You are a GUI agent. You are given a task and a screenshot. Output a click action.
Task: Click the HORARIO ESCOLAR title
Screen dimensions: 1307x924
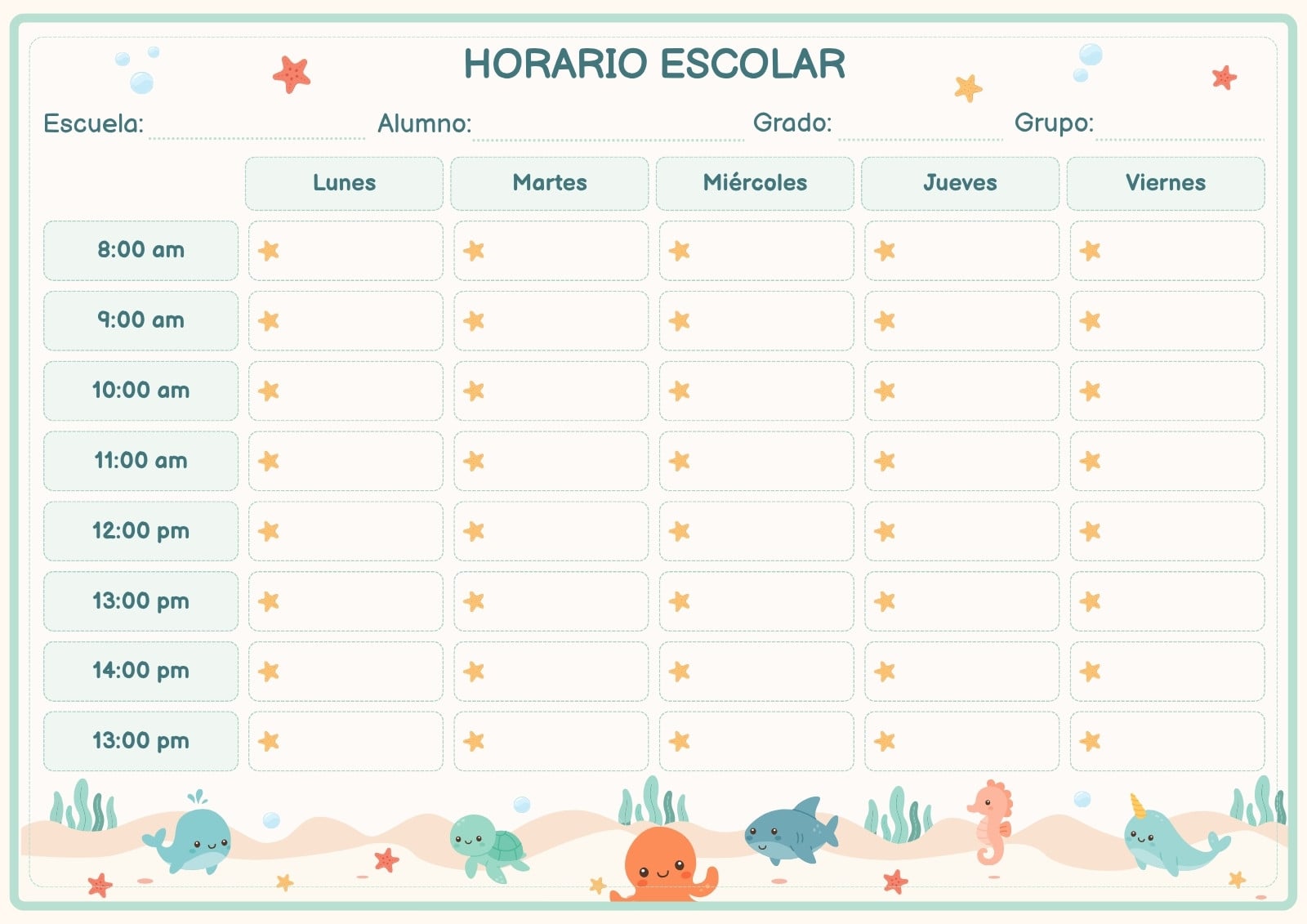[654, 64]
